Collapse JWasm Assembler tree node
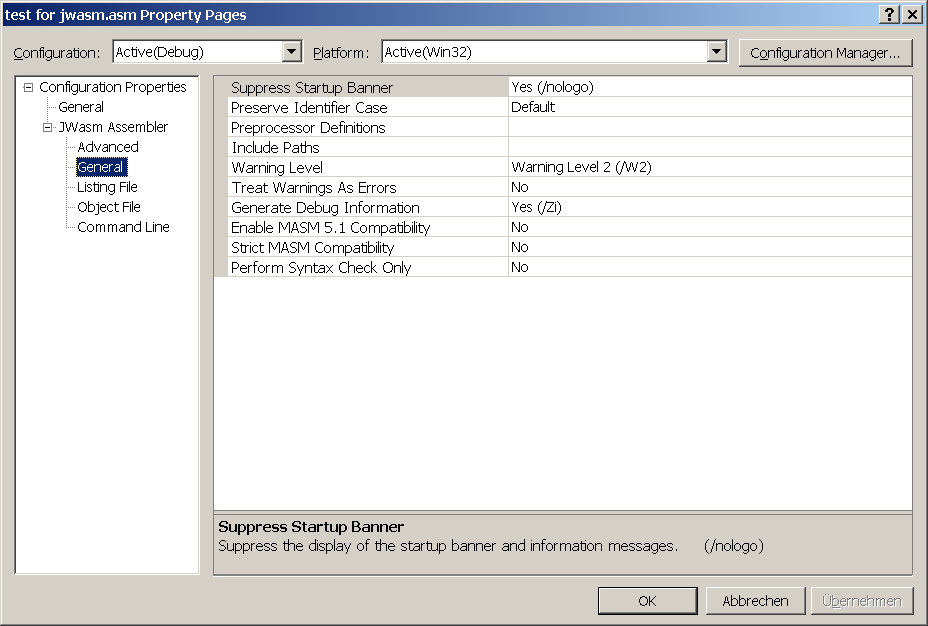 (x=47, y=127)
